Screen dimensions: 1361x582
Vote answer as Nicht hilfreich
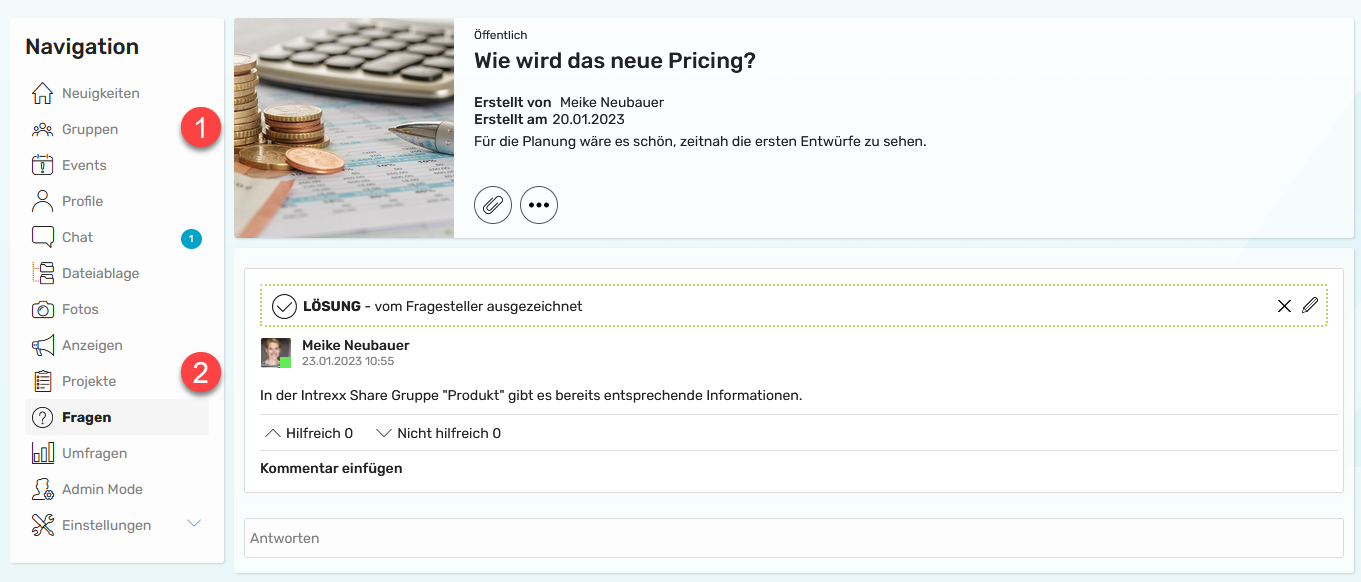coord(438,433)
